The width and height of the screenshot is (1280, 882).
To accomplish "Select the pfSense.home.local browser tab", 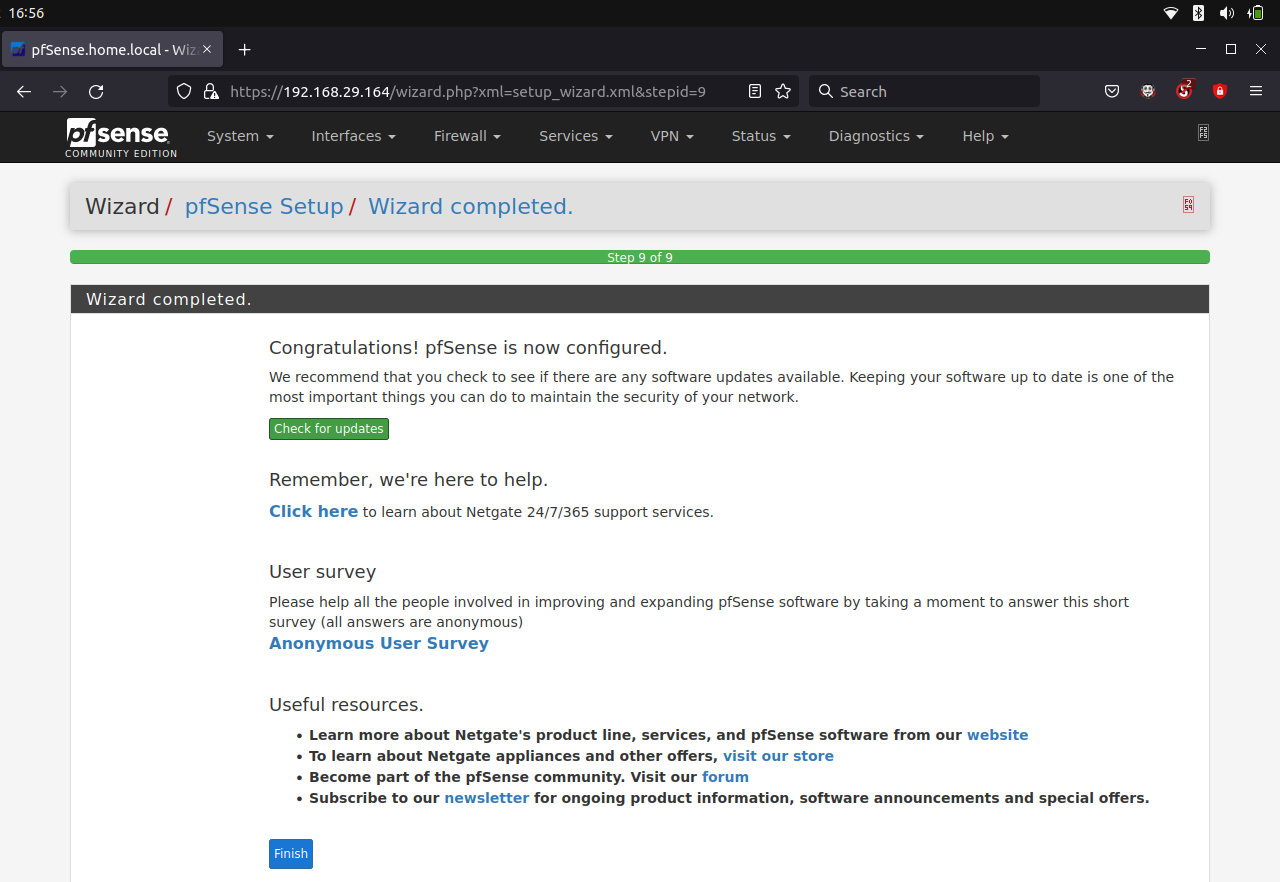I will coord(112,49).
